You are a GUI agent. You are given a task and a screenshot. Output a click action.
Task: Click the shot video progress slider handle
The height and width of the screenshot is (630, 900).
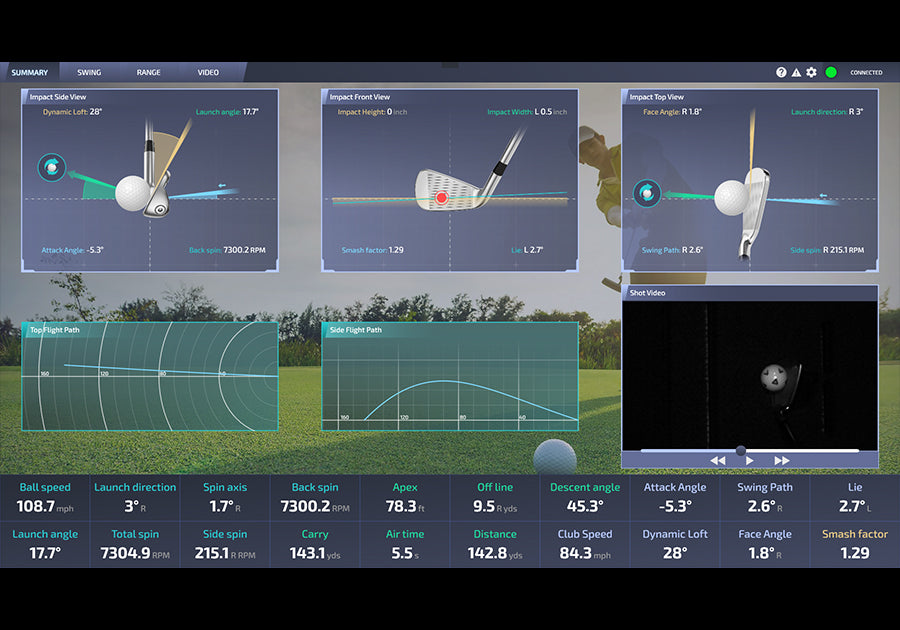coord(741,450)
